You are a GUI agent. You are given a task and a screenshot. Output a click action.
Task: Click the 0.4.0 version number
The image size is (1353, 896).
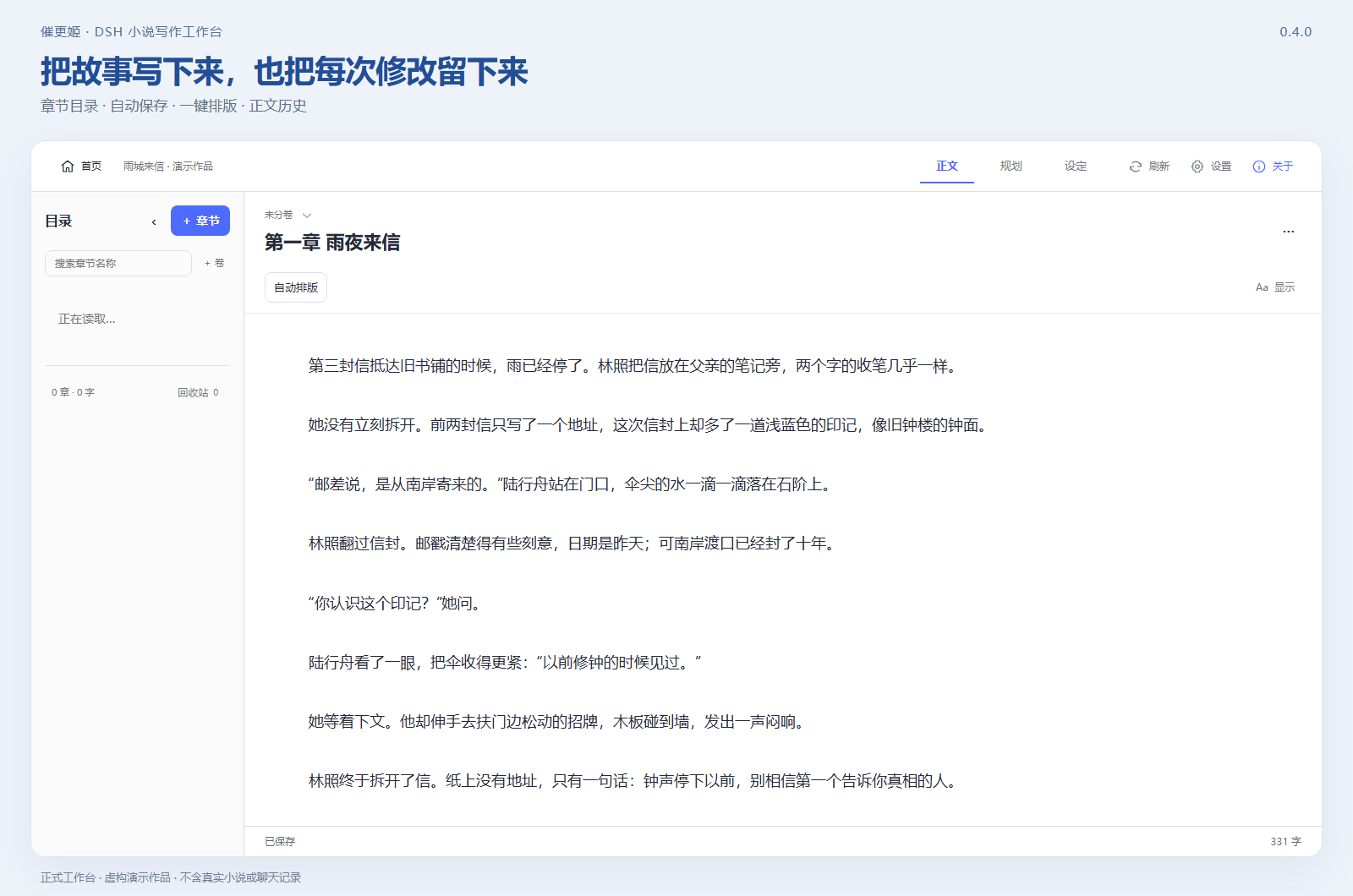[x=1295, y=32]
